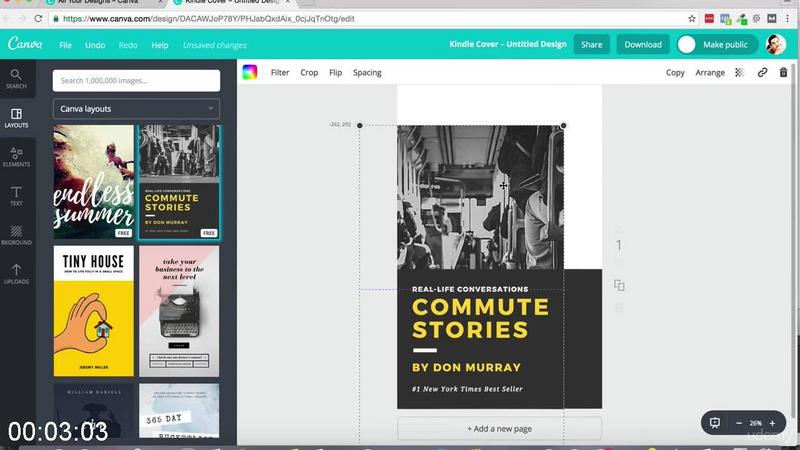Click the REAL-LIFE CONVERSATIONS text
The width and height of the screenshot is (800, 450).
[470, 289]
